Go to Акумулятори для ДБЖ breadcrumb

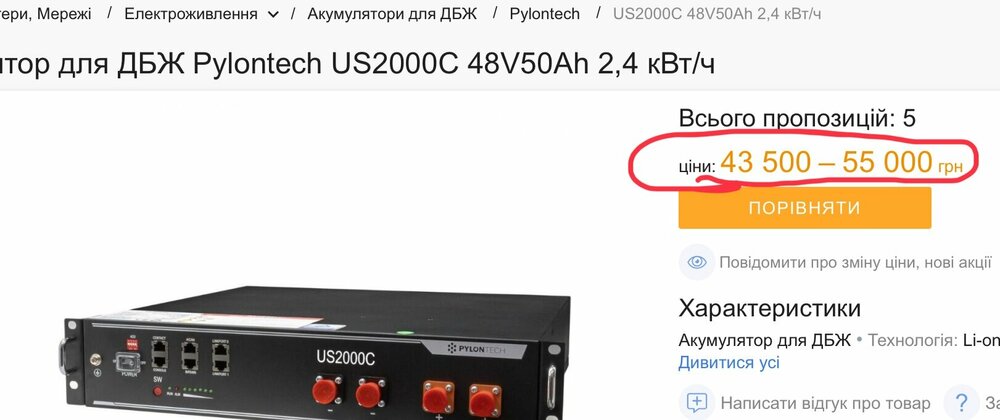pos(392,13)
